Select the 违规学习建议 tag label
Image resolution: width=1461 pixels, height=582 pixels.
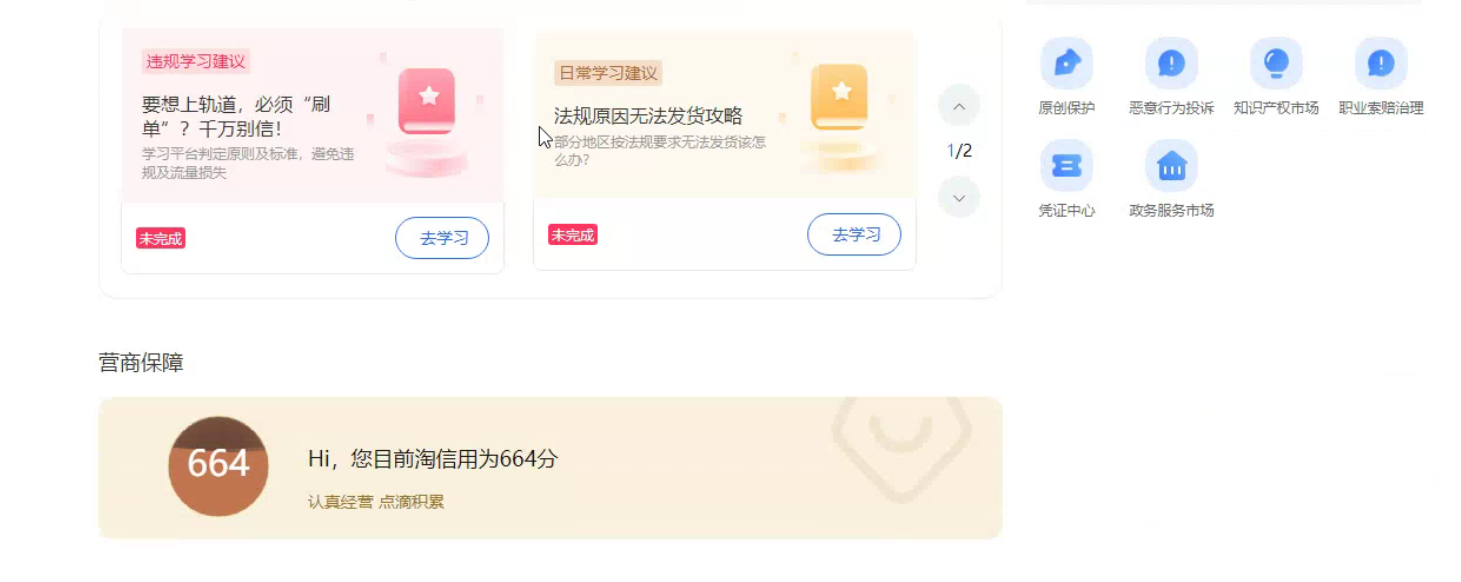pos(195,62)
